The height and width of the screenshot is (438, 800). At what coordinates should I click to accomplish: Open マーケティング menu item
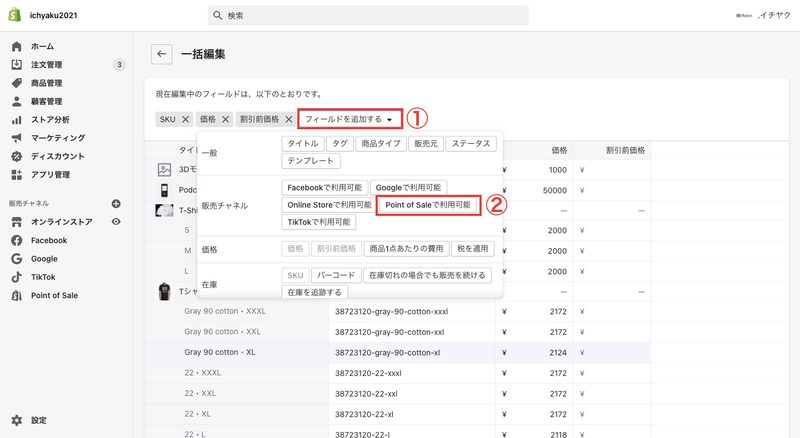(58, 138)
